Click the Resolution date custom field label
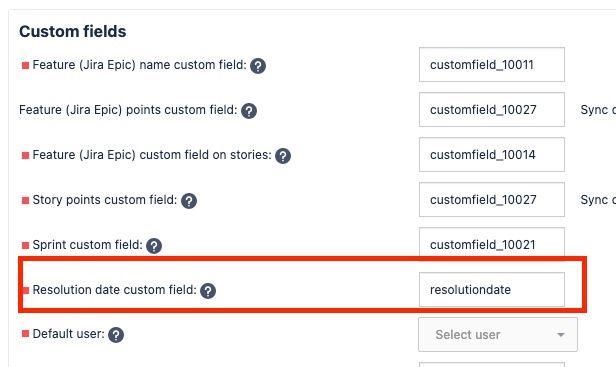 point(114,290)
